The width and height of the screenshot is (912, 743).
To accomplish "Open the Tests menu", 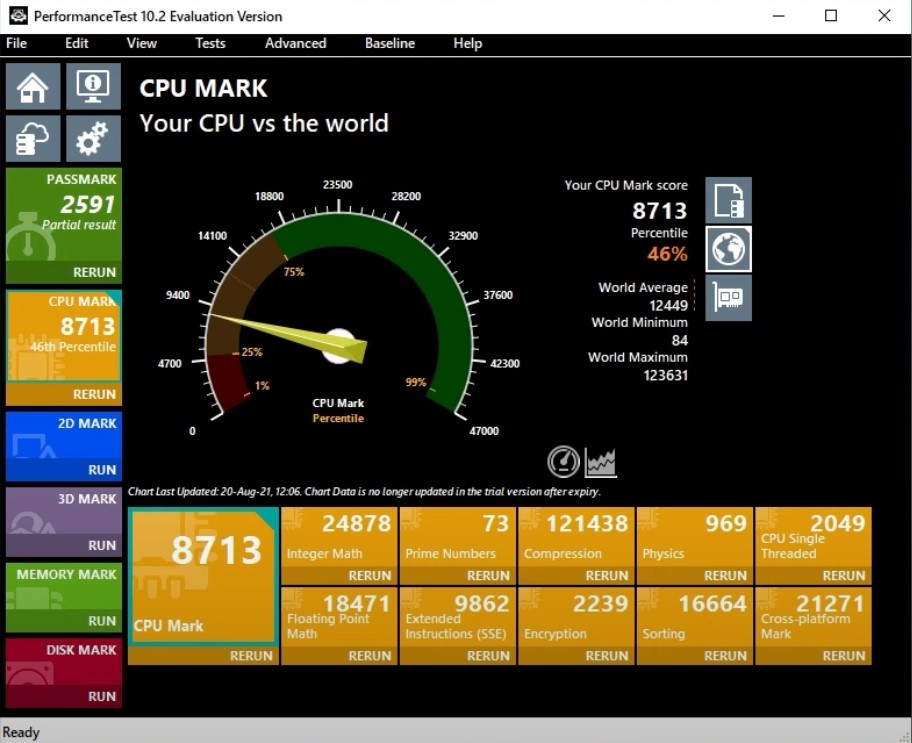I will click(210, 43).
